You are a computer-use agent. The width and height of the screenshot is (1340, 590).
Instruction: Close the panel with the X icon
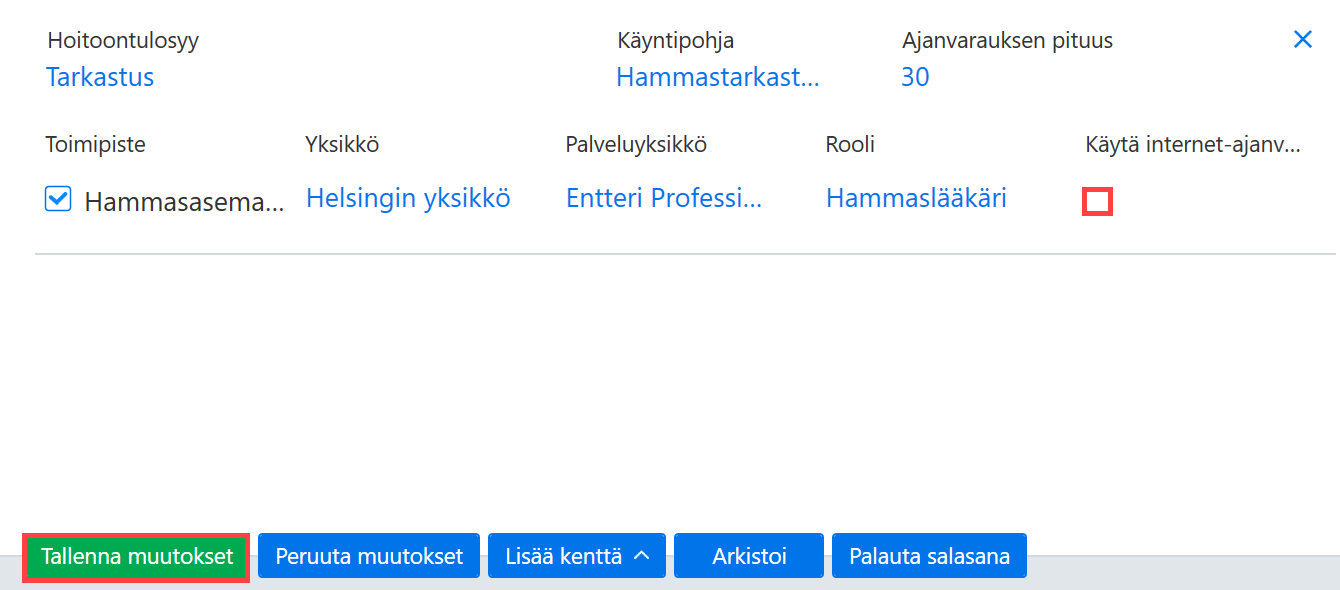[x=1302, y=40]
